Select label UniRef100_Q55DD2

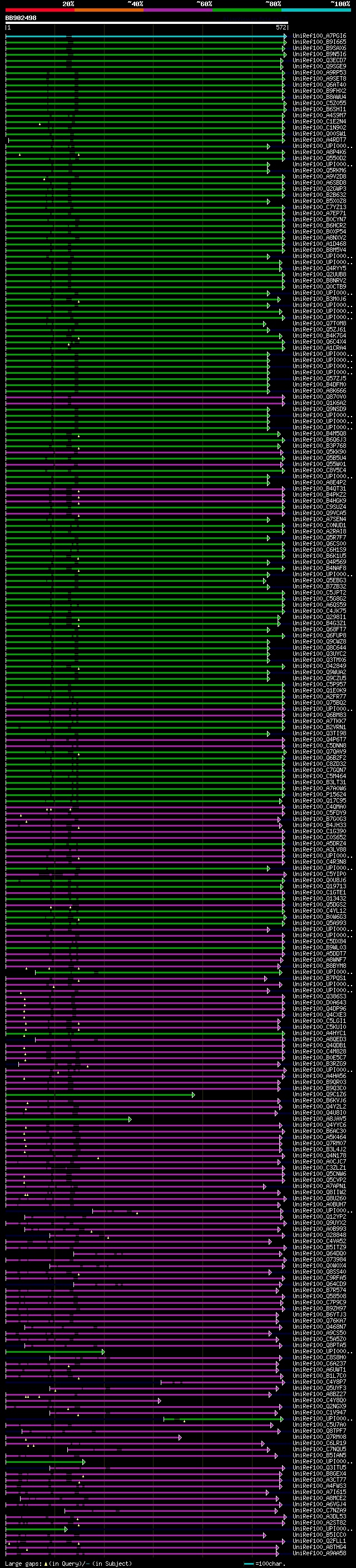(x=319, y=159)
